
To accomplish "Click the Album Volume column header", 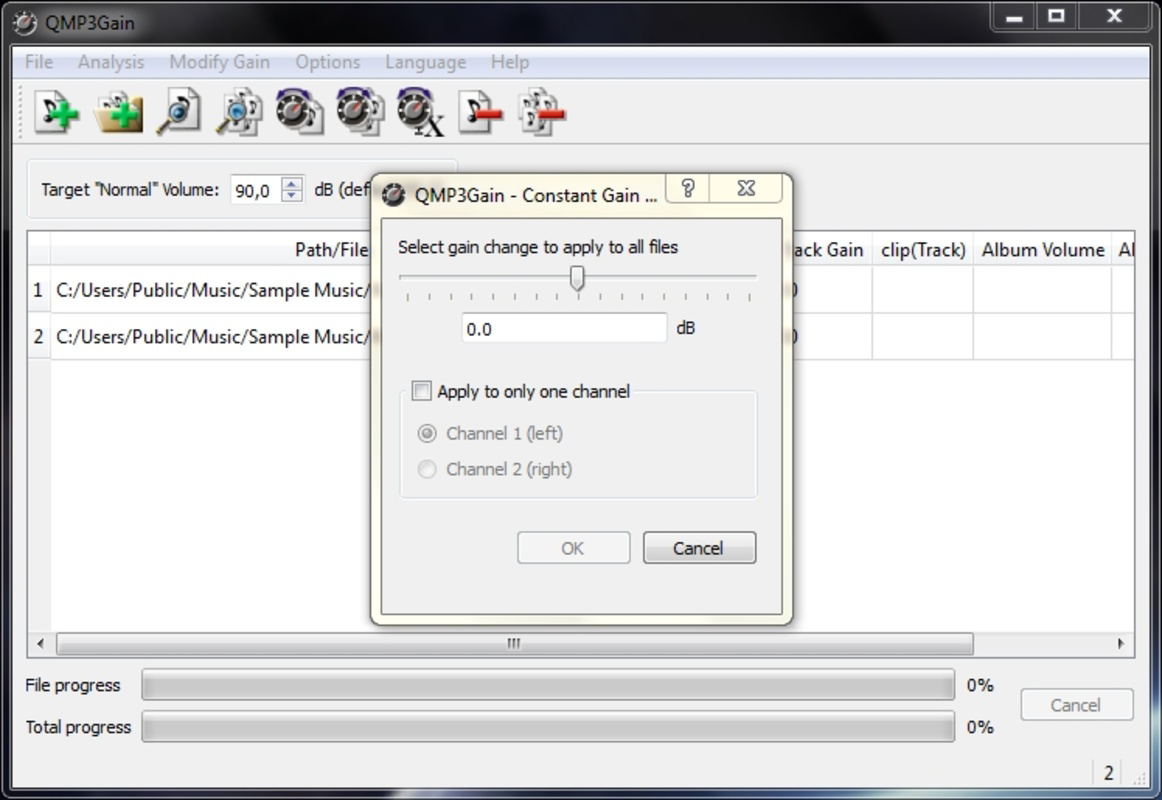I will [1043, 250].
